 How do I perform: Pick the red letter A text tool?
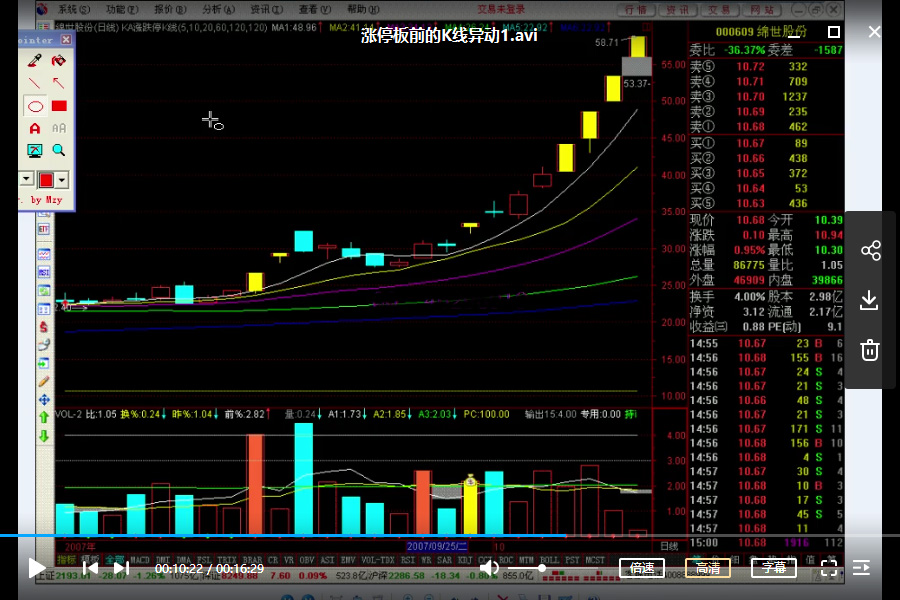tap(34, 128)
